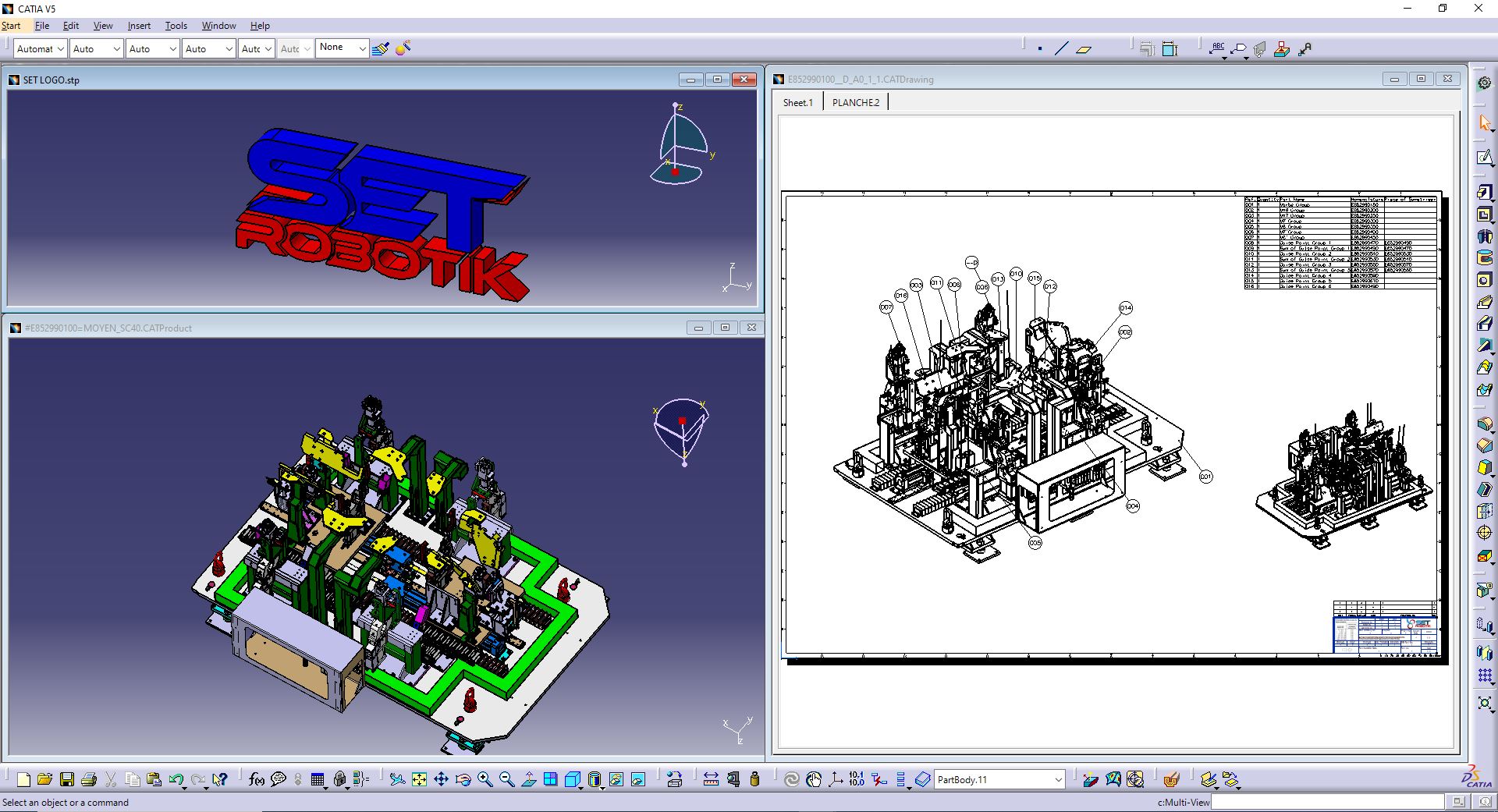Expand the Design Table flyout arrow
Image resolution: width=1498 pixels, height=812 pixels.
pos(326,787)
